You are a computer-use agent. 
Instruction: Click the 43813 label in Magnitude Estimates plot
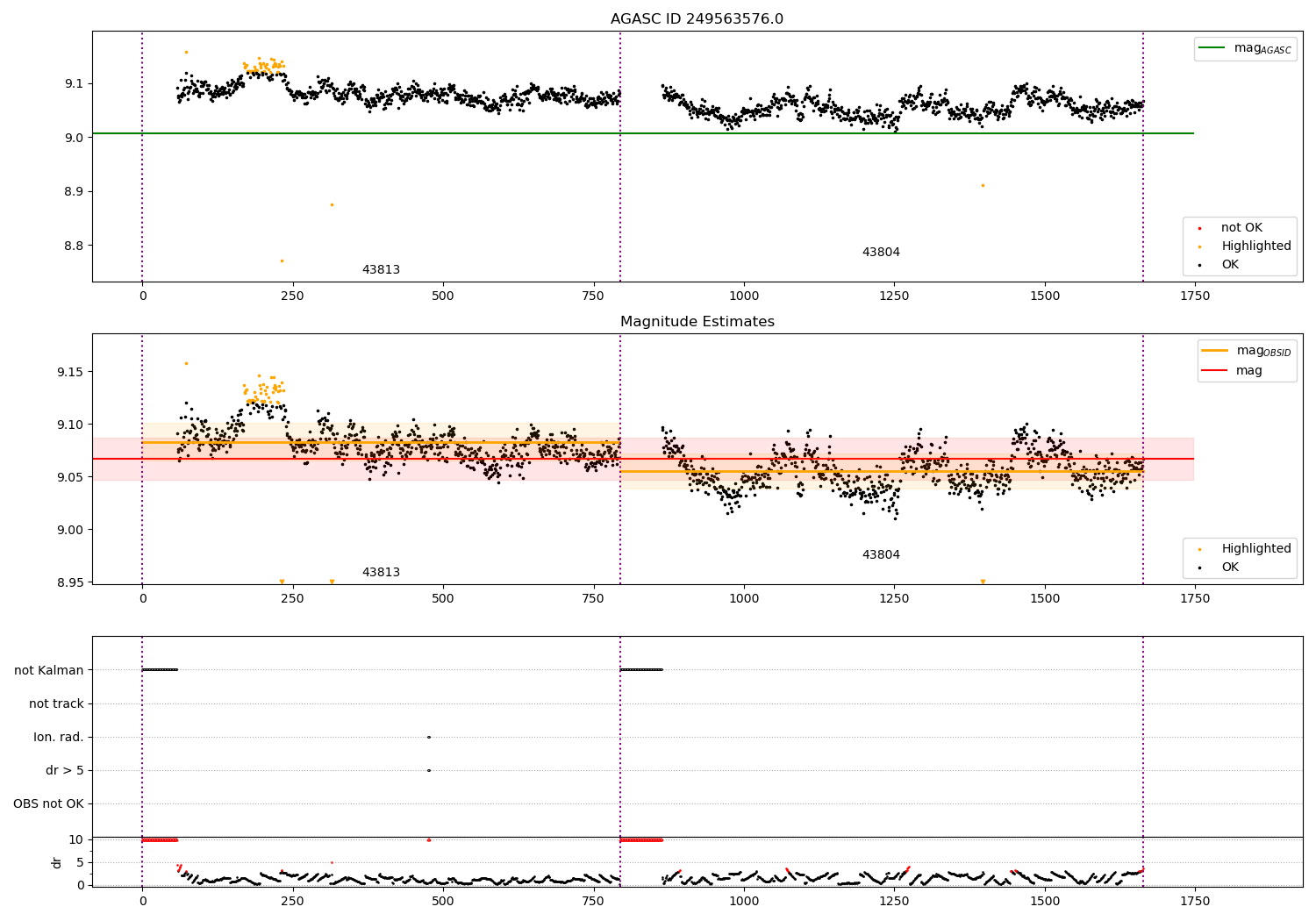(x=381, y=573)
